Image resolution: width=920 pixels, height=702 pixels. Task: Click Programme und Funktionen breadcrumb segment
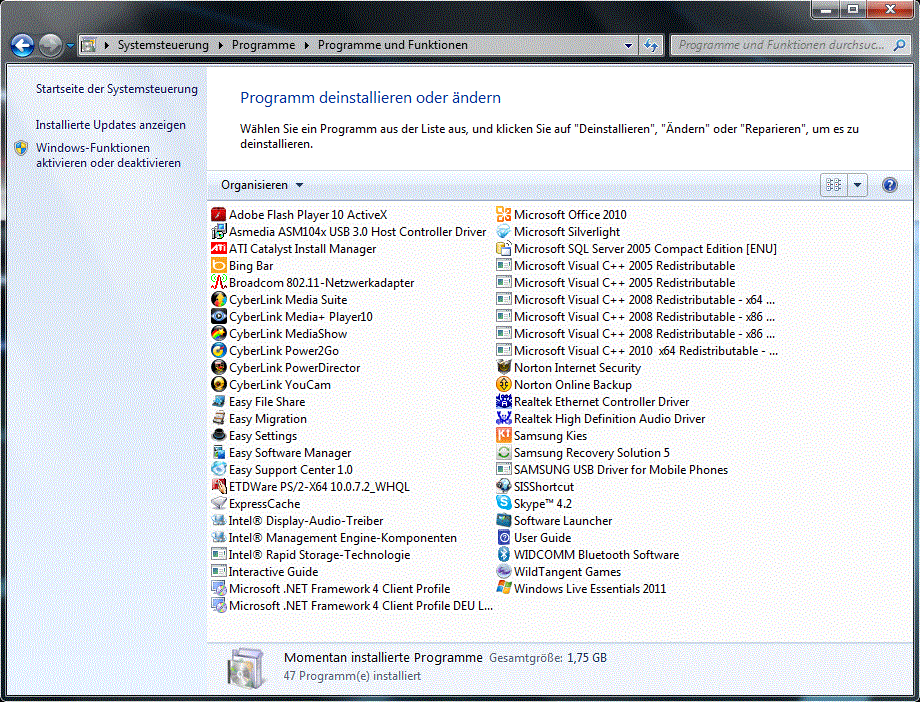393,45
